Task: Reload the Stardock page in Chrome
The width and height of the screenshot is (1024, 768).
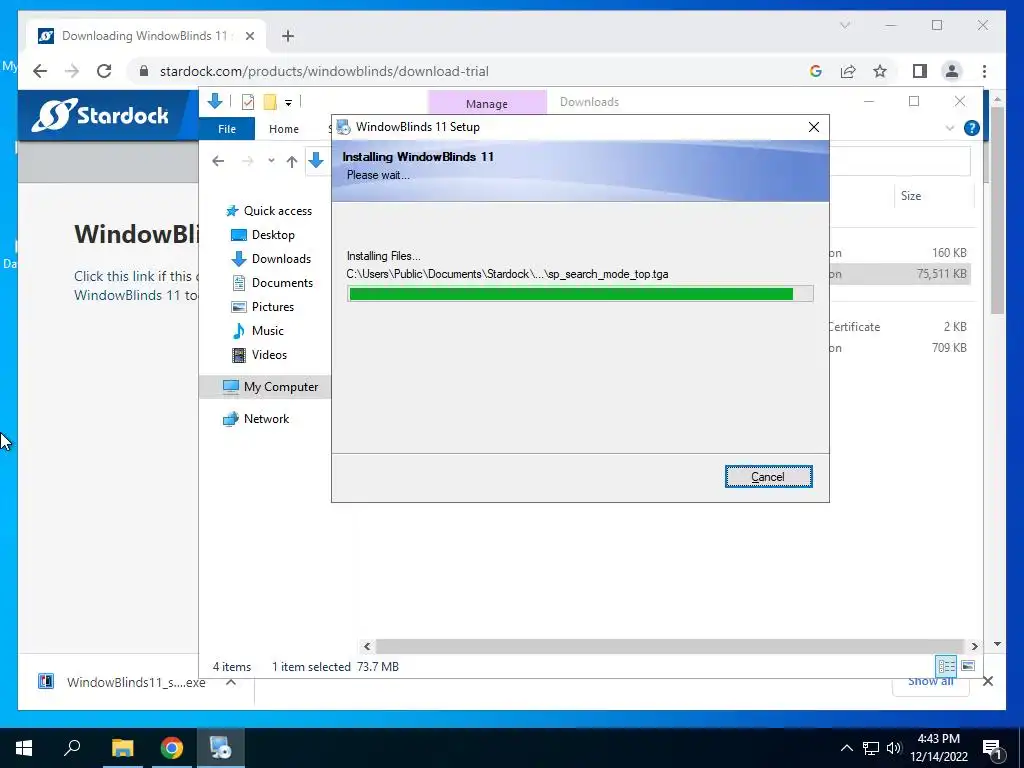Action: (104, 71)
